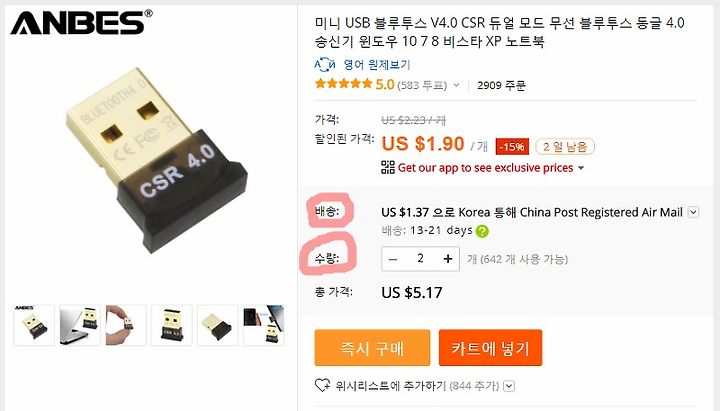Click the green question mark beside delivery days
This screenshot has width=720, height=411.
pos(482,231)
